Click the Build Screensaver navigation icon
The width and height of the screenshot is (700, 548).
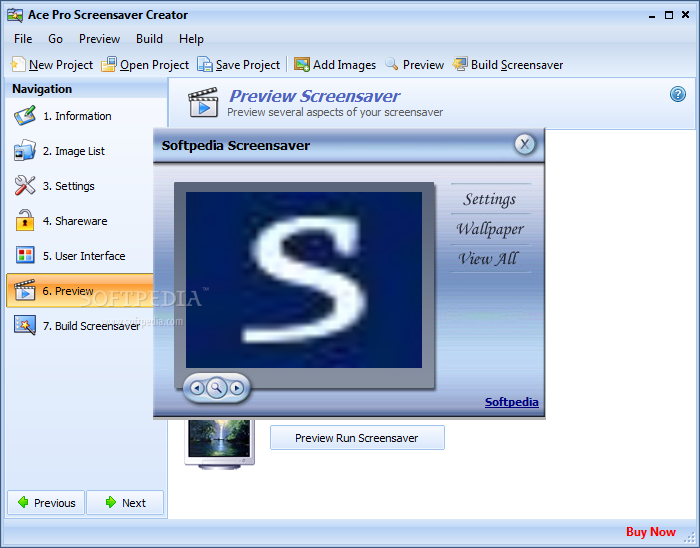point(25,325)
